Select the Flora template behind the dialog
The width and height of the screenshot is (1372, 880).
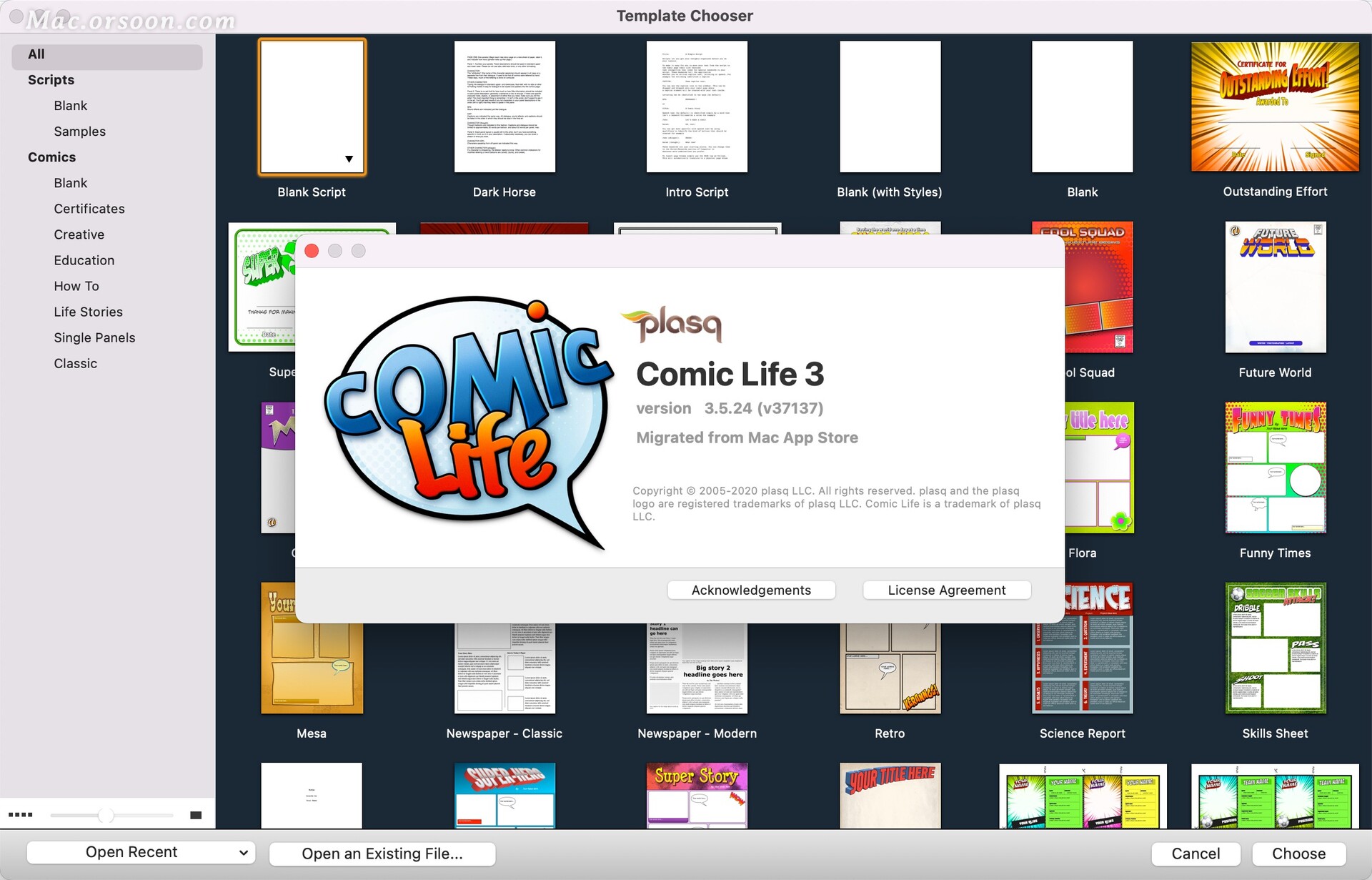point(1099,468)
